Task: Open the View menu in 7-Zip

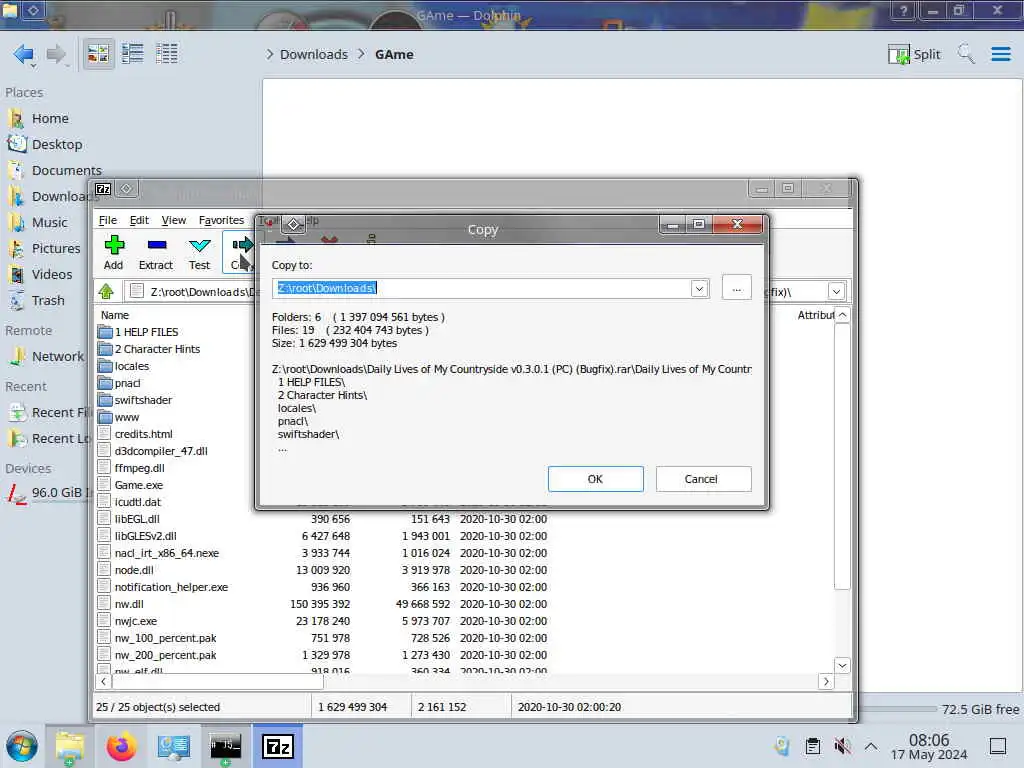Action: 174,221
